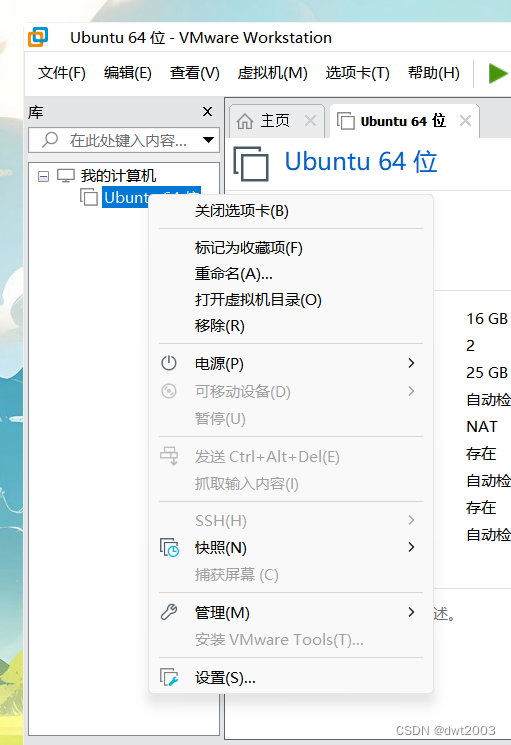Choose 标记为收藏项(F) in context menu
Screen dimensions: 511x745
pyautogui.click(x=291, y=248)
